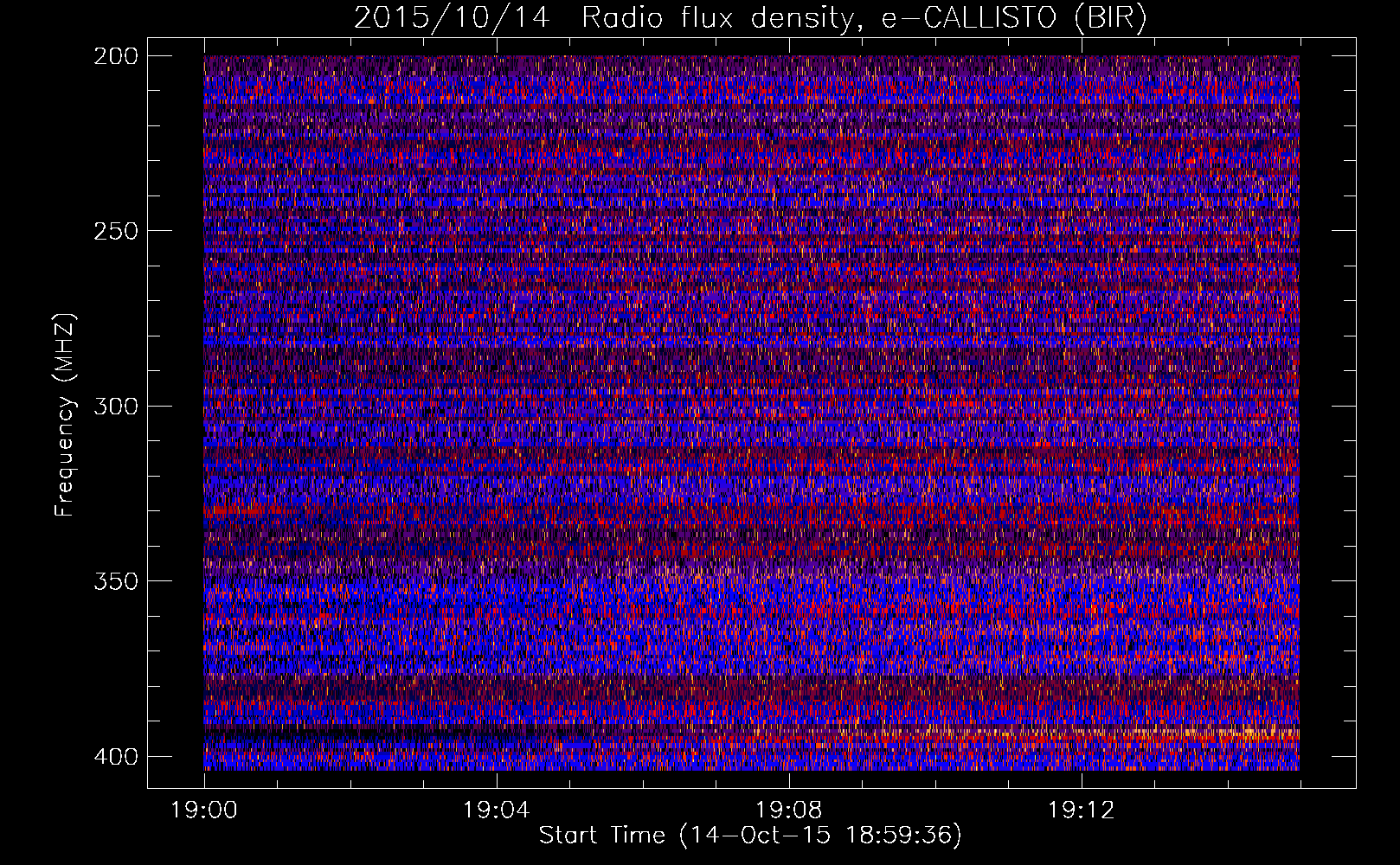This screenshot has width=1400, height=865.
Task: Click the 19:12 time tick label
Action: point(1082,811)
